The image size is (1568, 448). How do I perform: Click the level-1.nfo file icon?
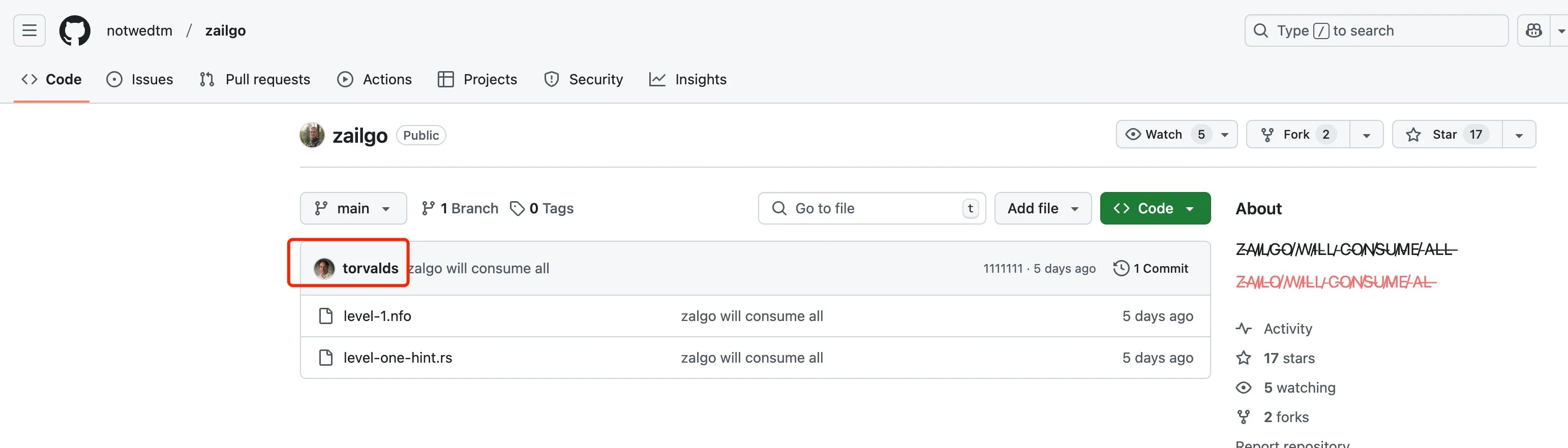(326, 316)
